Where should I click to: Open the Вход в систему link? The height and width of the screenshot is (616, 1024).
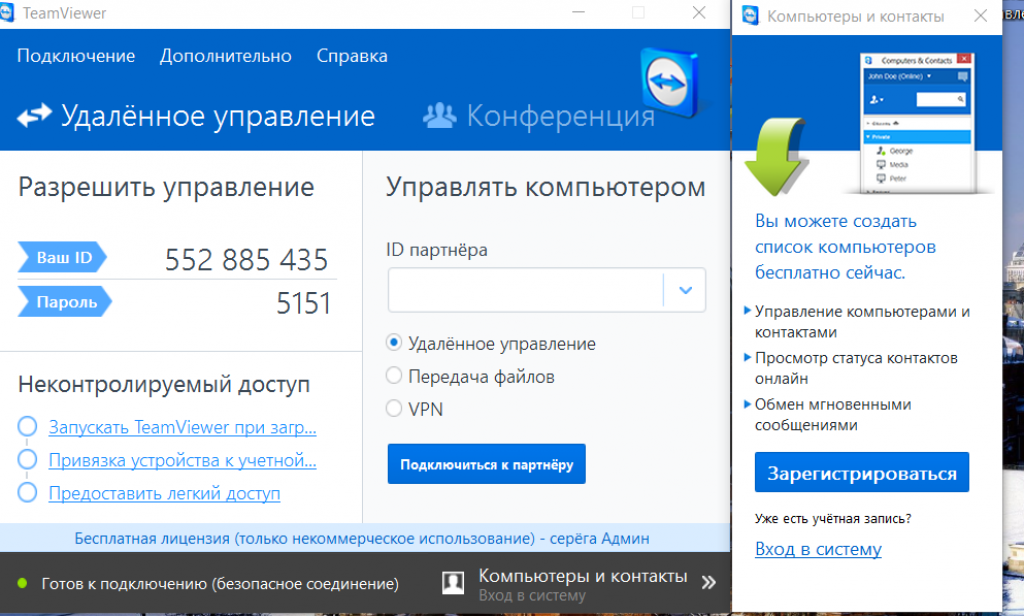click(x=818, y=549)
